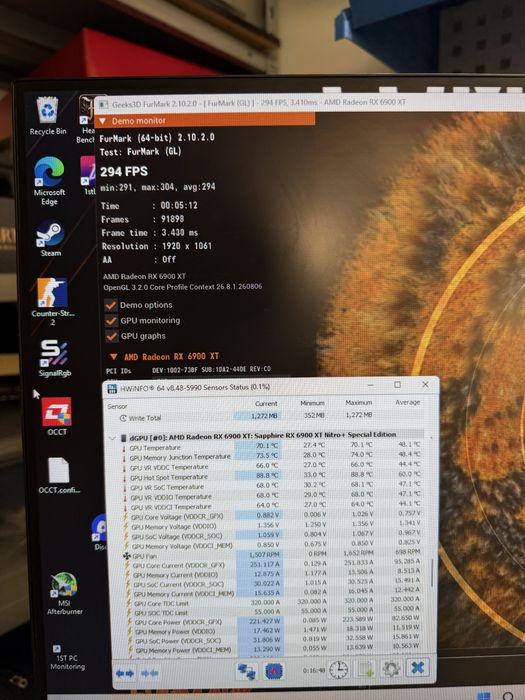The width and height of the screenshot is (525, 700).
Task: Click the 88.8 °C hot spot current value
Action: tap(266, 475)
